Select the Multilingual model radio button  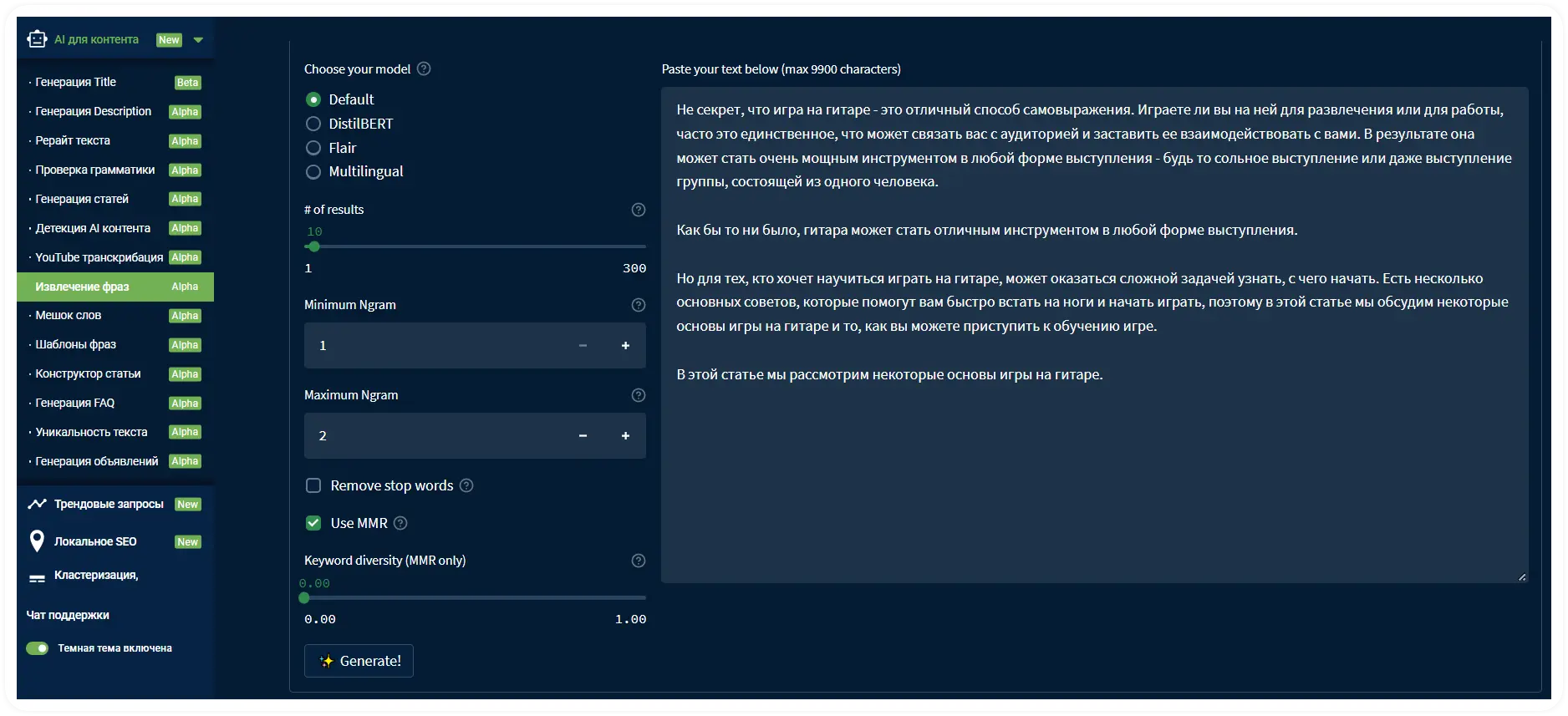coord(313,171)
